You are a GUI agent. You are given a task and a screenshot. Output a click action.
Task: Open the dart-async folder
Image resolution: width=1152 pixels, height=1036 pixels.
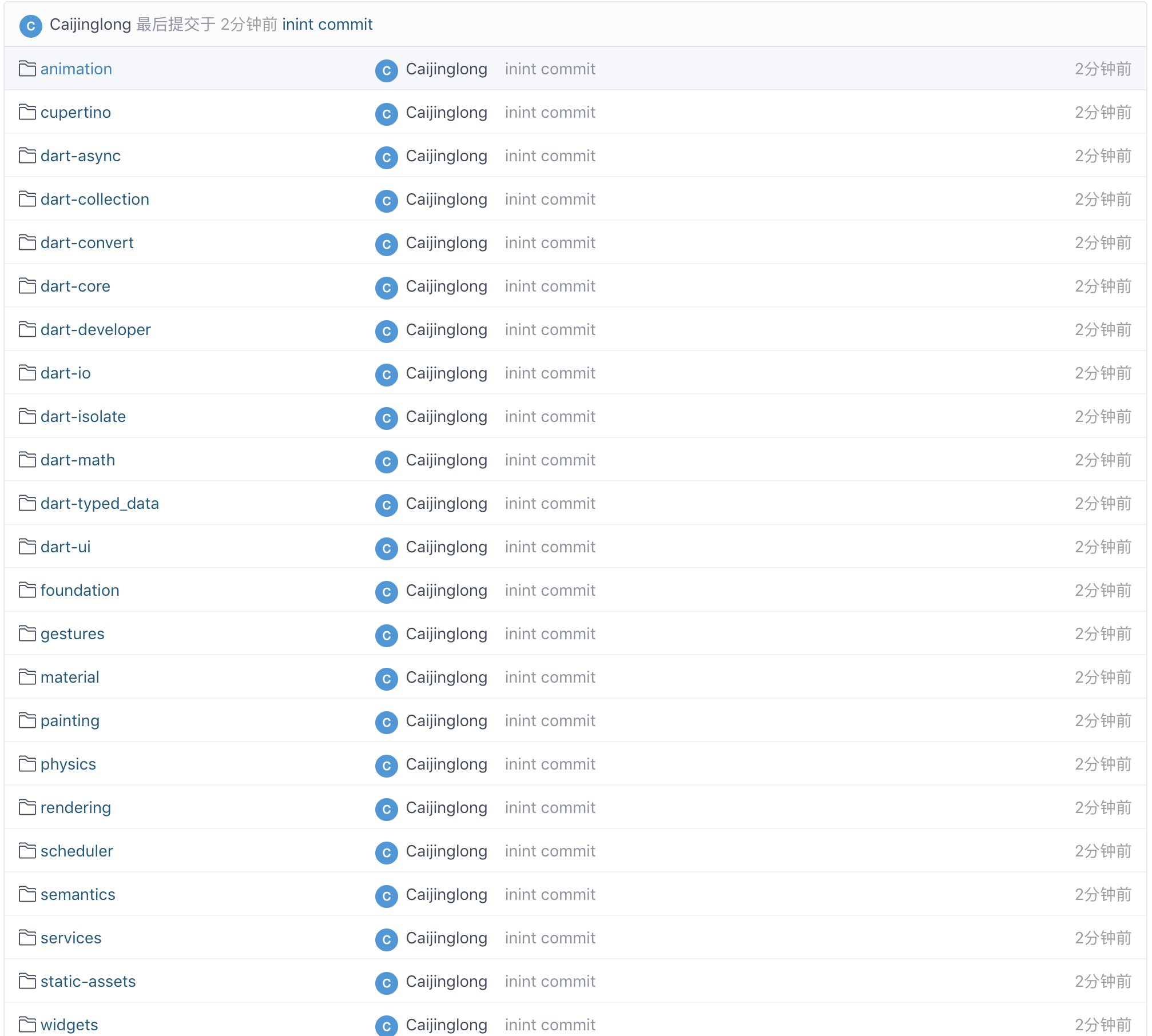tap(81, 156)
